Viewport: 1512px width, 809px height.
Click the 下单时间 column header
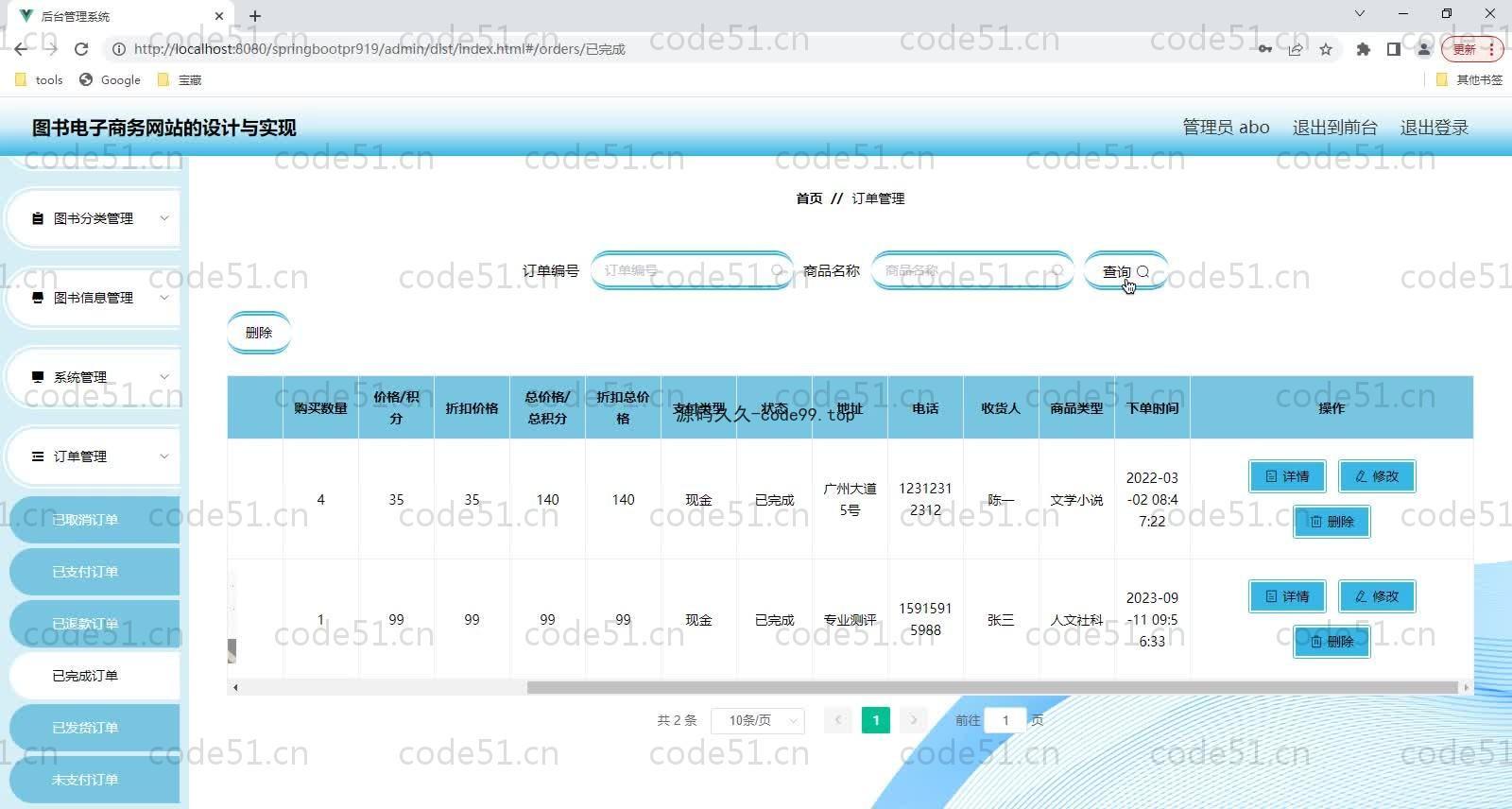1152,408
